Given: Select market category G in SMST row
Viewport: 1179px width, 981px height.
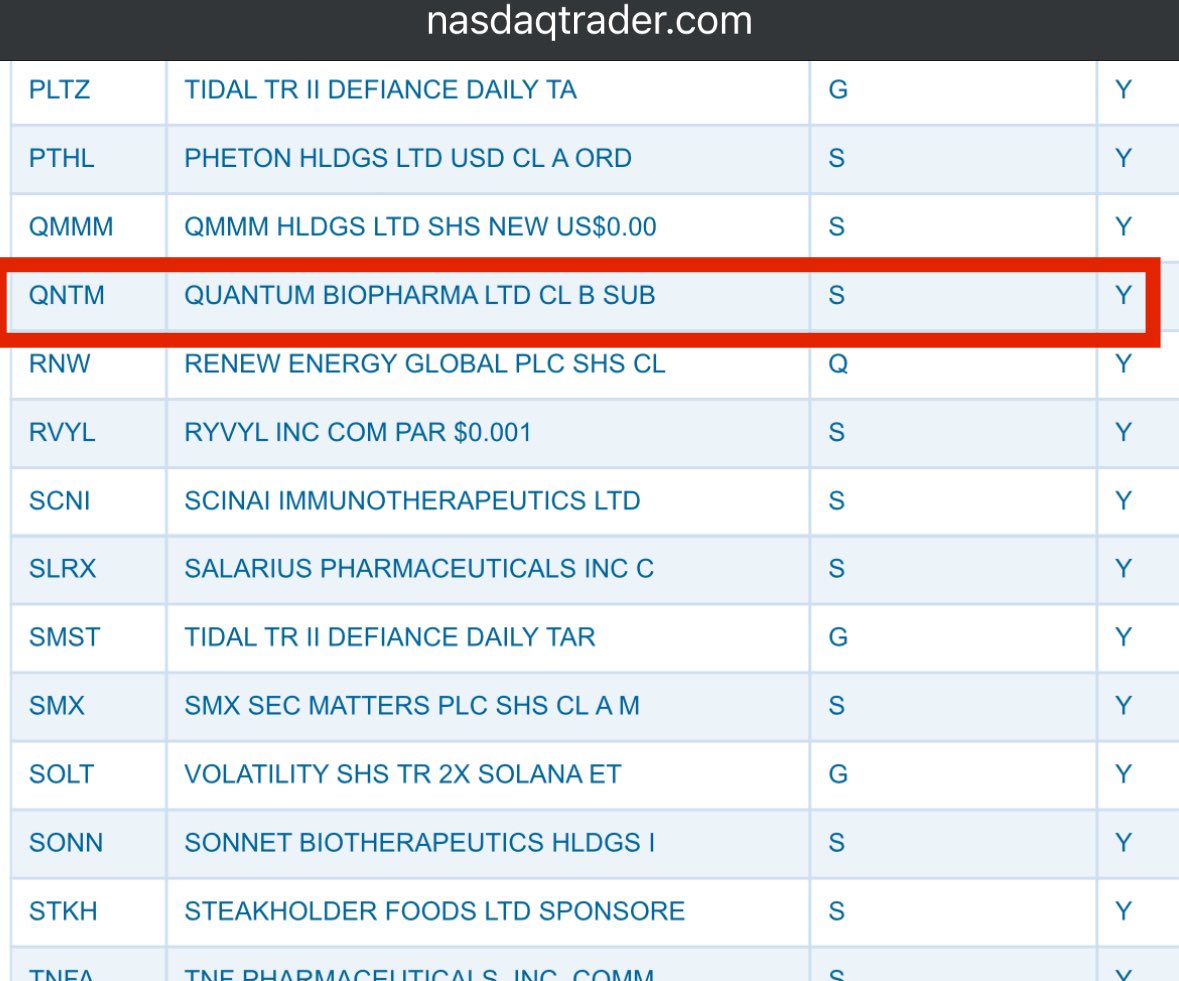Looking at the screenshot, I should pos(838,637).
